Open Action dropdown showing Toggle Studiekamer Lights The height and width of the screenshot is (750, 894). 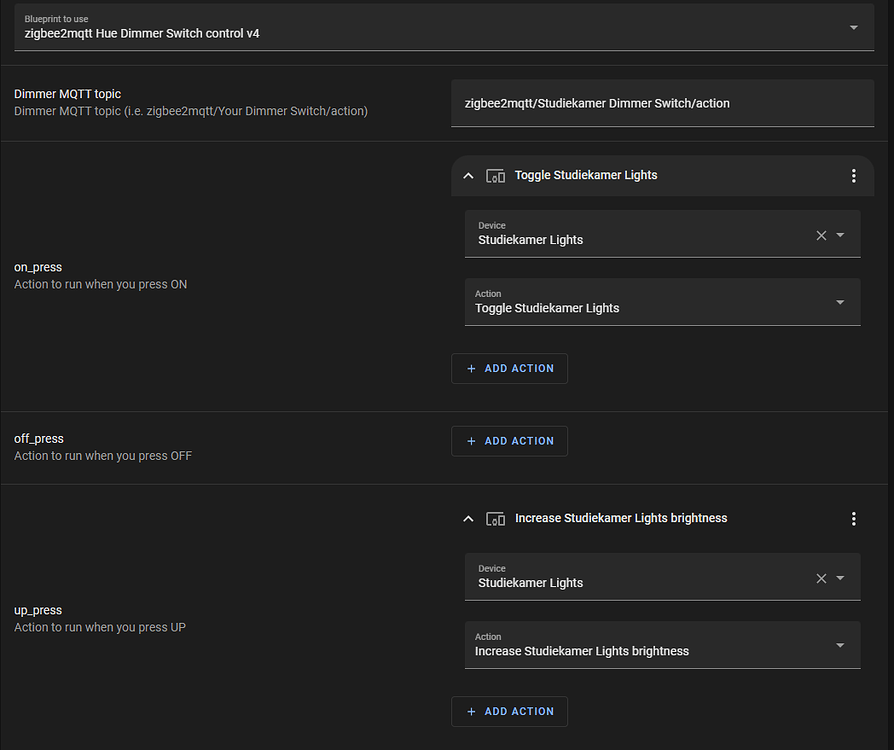[x=840, y=302]
